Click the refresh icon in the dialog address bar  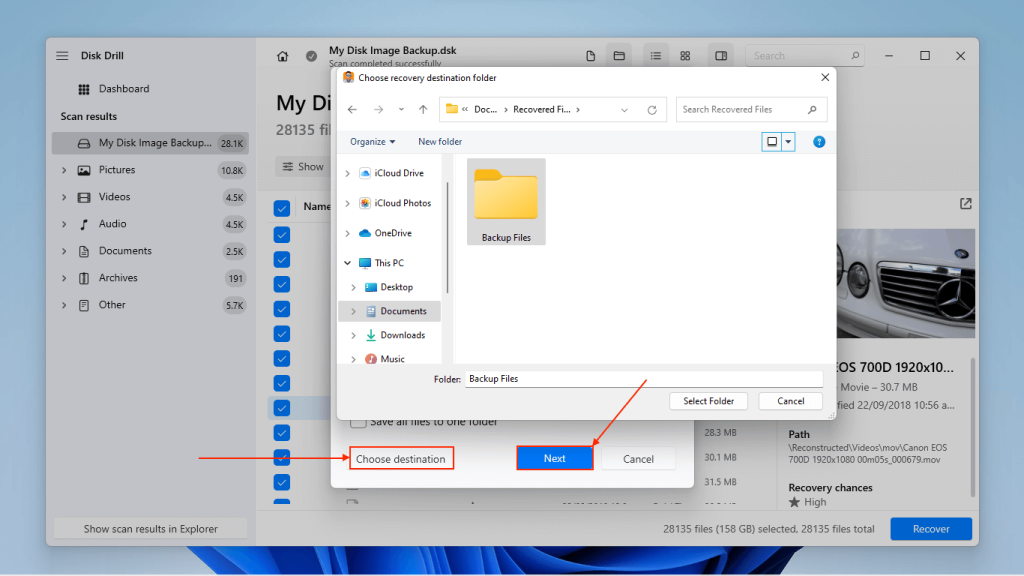point(654,109)
